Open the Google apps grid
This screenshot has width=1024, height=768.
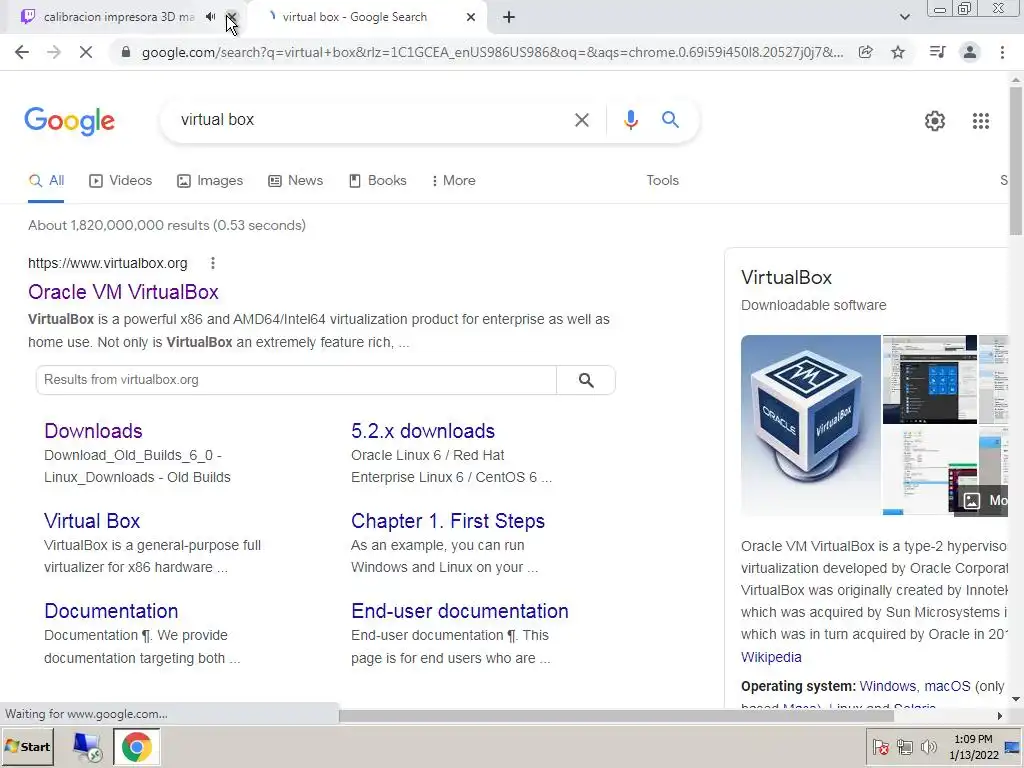coord(980,121)
